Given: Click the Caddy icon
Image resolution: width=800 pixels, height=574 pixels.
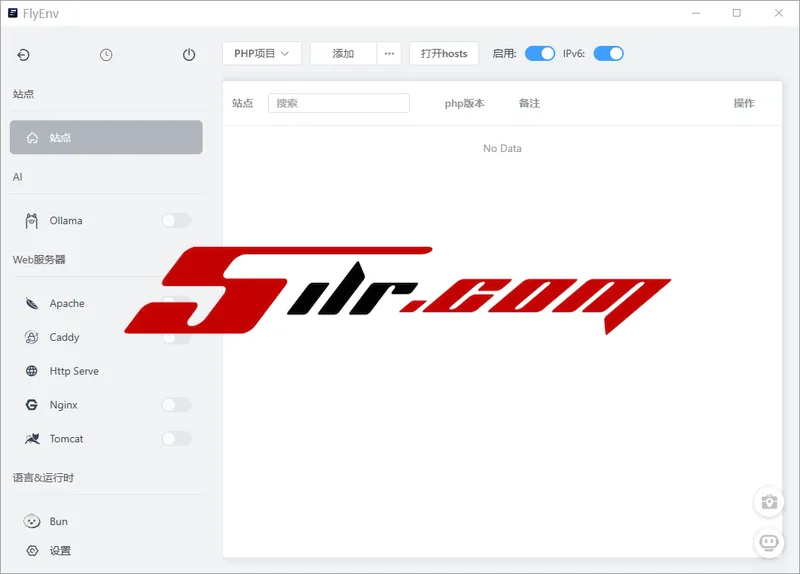Looking at the screenshot, I should 32,337.
